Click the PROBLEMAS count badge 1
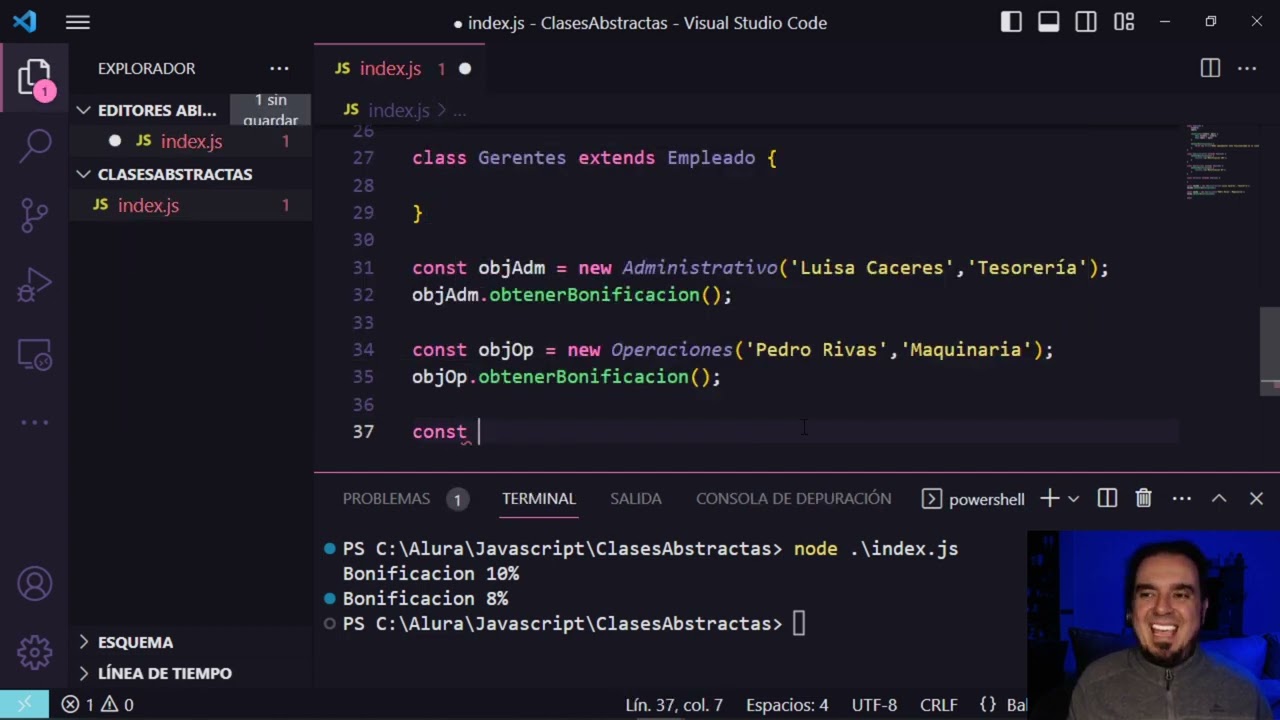 tap(457, 499)
